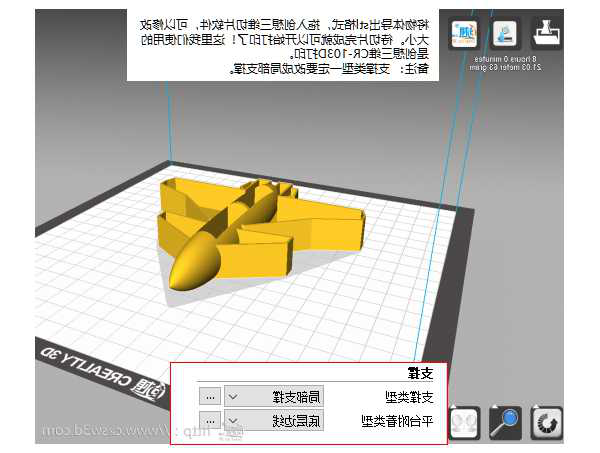The image size is (600, 453).
Task: Click the ... button for 平台附着类型
Action: tap(210, 420)
